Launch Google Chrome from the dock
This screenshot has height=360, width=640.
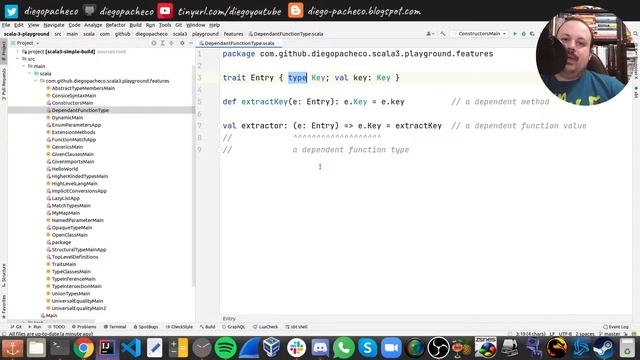83,348
